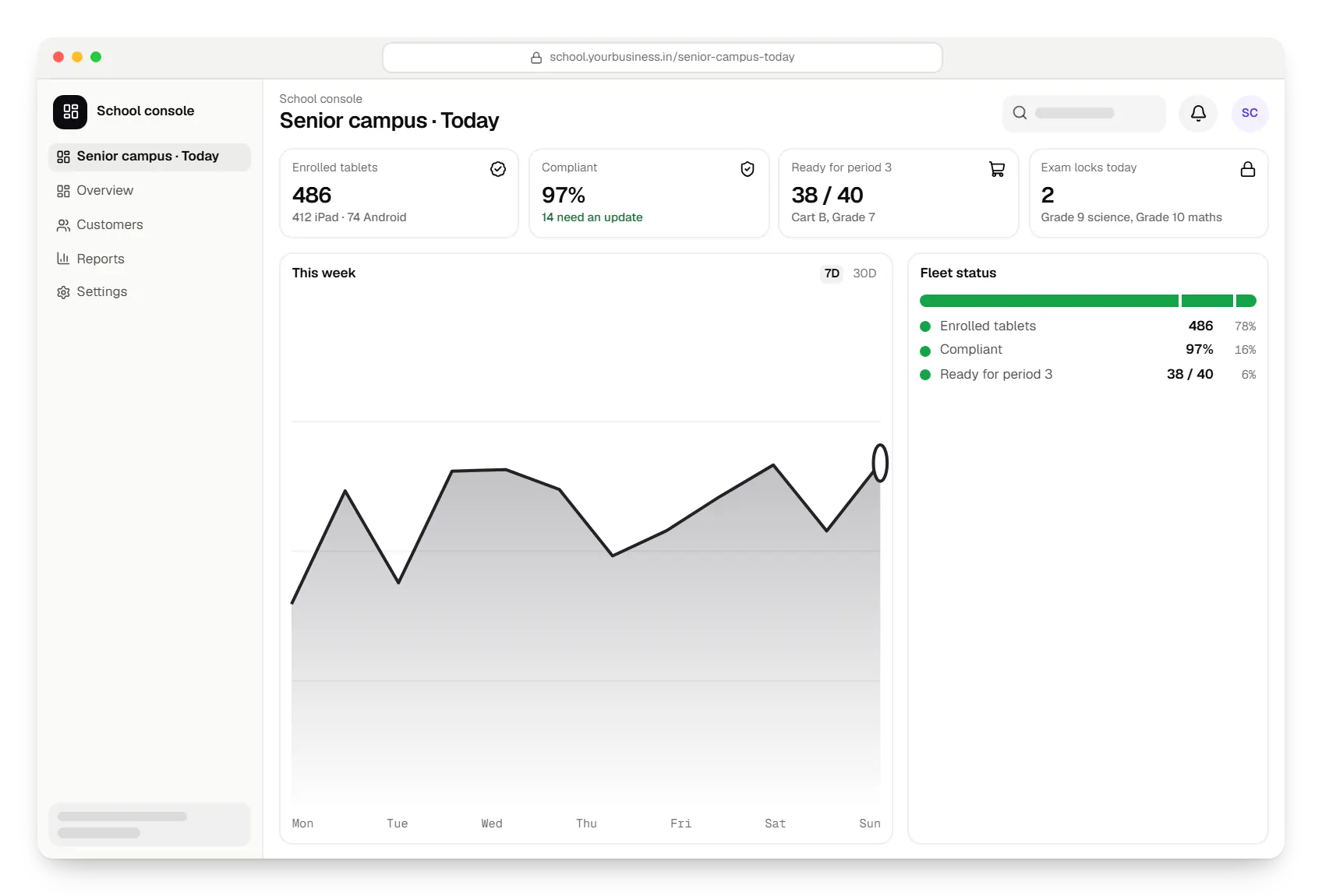
Task: Switch chart to 7D range
Action: (x=832, y=273)
